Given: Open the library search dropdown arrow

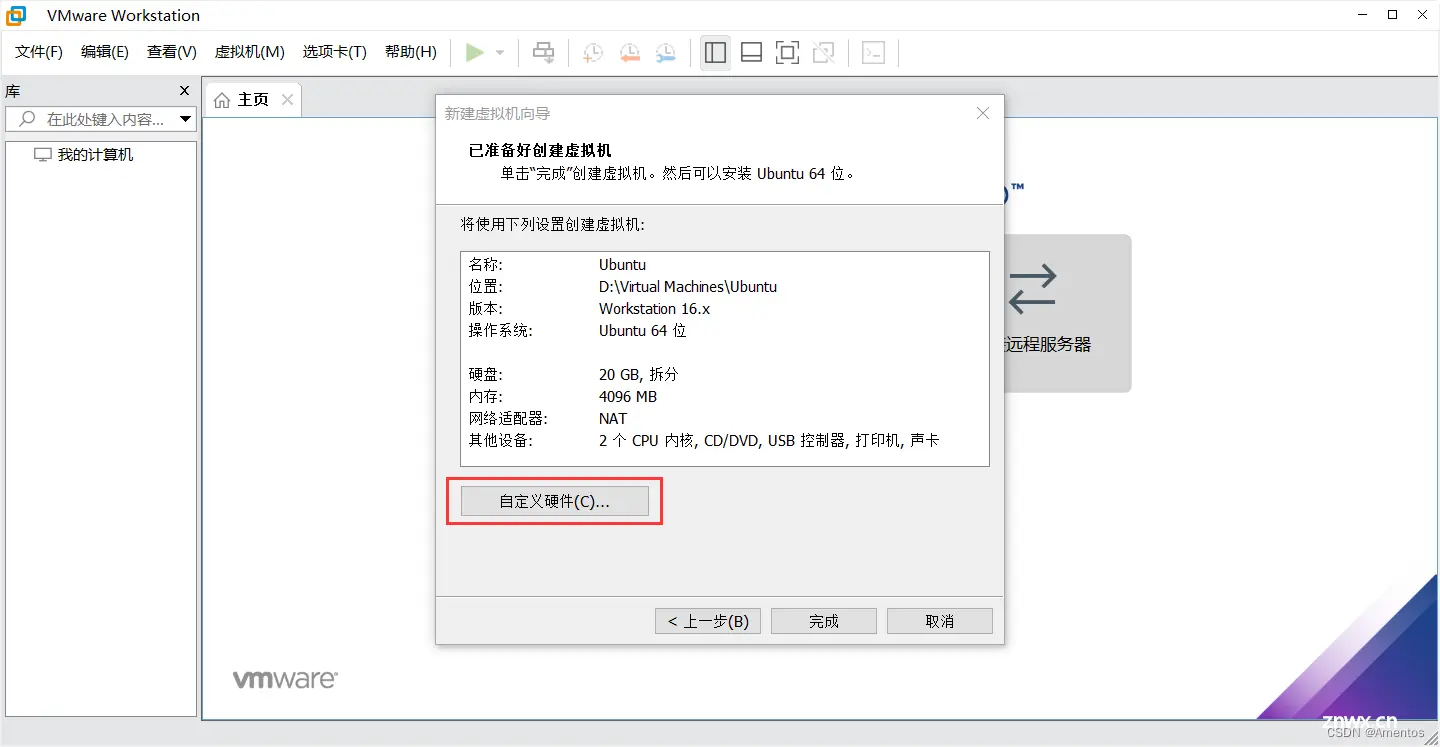Looking at the screenshot, I should tap(185, 119).
